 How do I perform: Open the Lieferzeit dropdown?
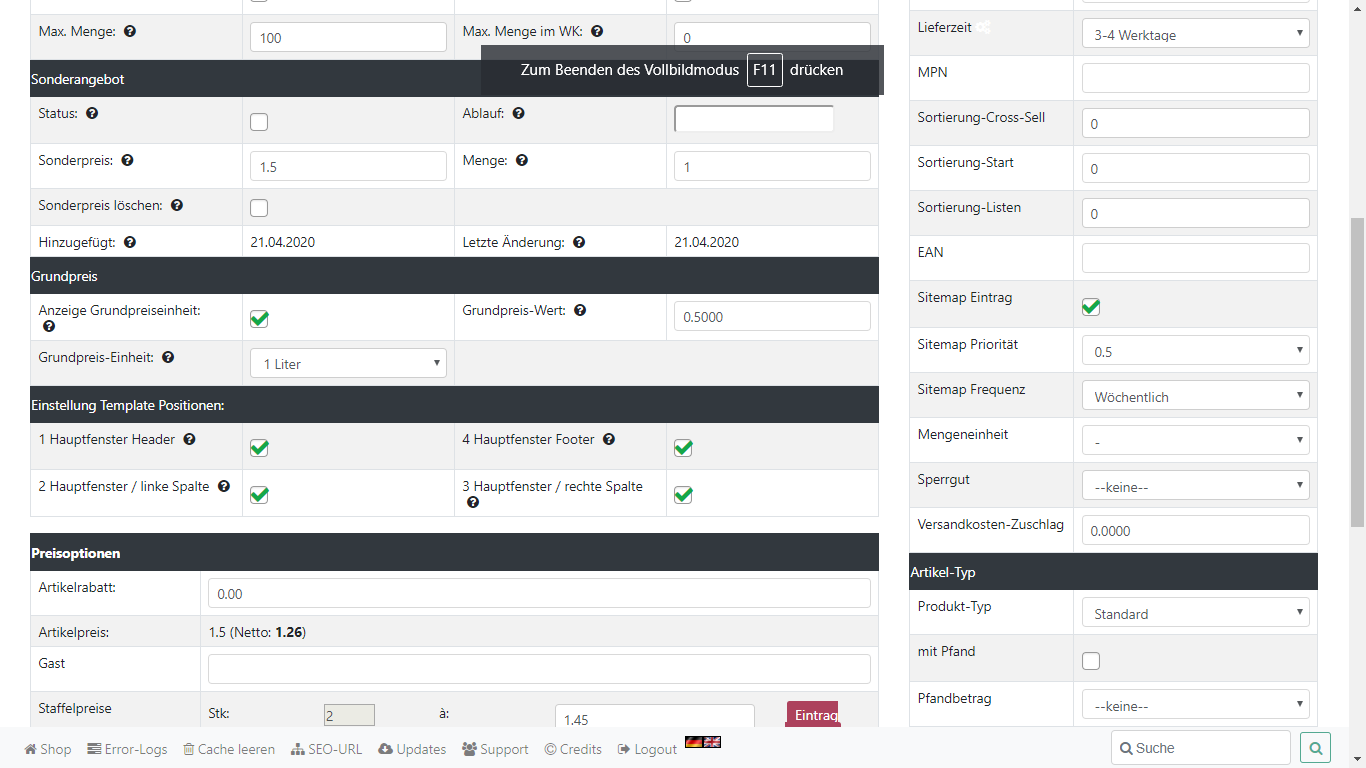pyautogui.click(x=1195, y=35)
